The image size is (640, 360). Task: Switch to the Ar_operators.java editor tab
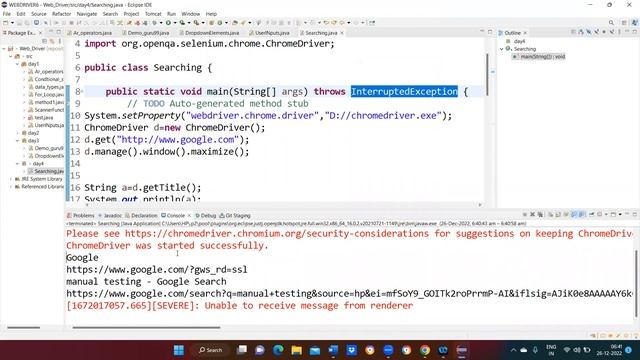pyautogui.click(x=90, y=33)
